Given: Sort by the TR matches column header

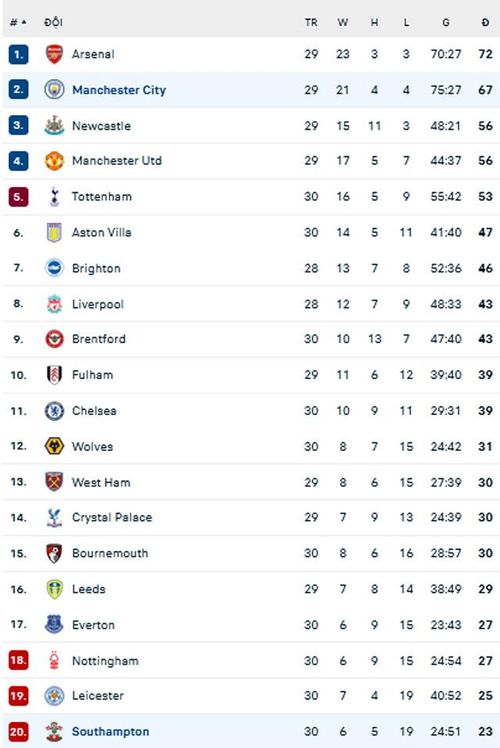Looking at the screenshot, I should (x=311, y=22).
